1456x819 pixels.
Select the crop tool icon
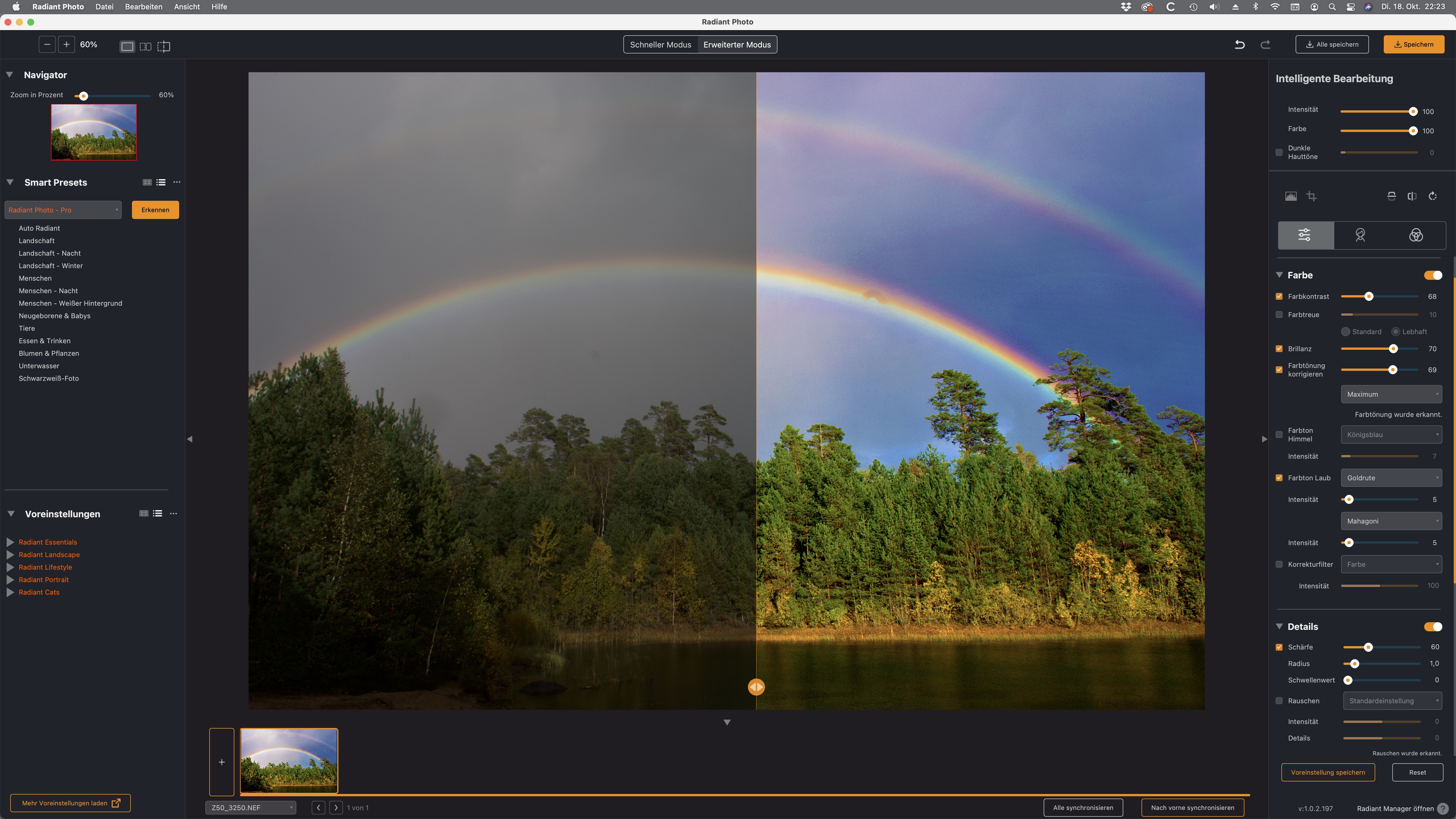tap(1312, 196)
